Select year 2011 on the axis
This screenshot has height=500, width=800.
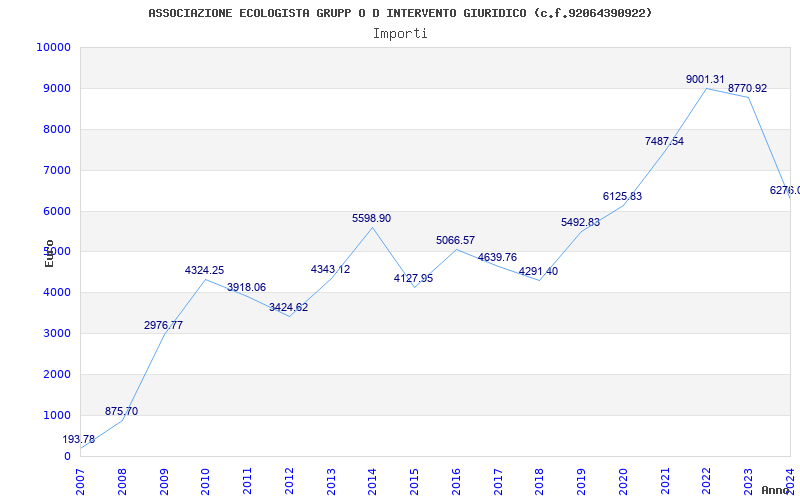point(247,482)
